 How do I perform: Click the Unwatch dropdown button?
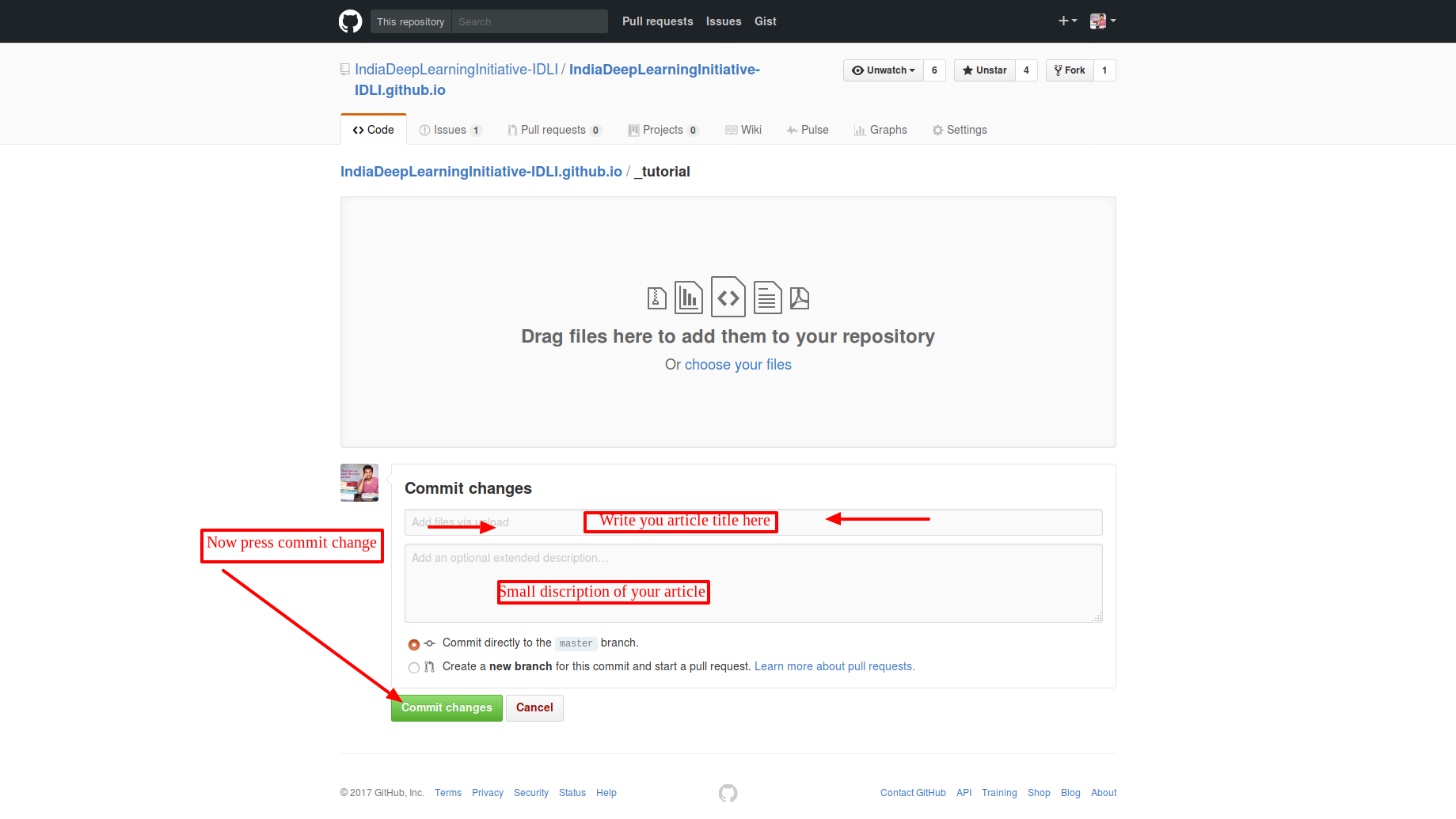coord(884,70)
